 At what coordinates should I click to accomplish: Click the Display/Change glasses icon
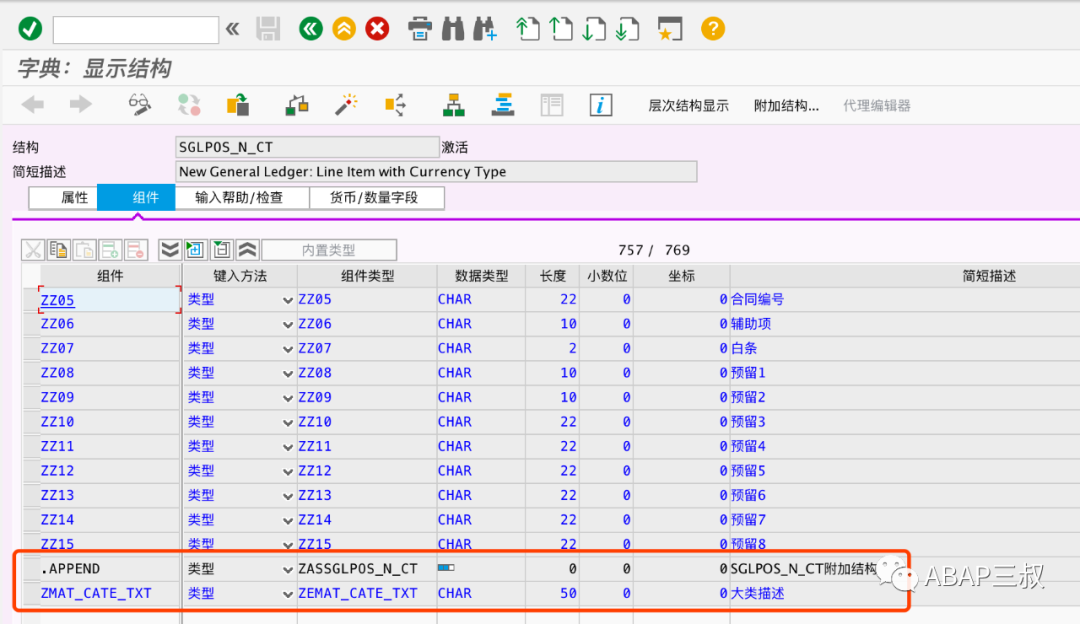coord(140,105)
